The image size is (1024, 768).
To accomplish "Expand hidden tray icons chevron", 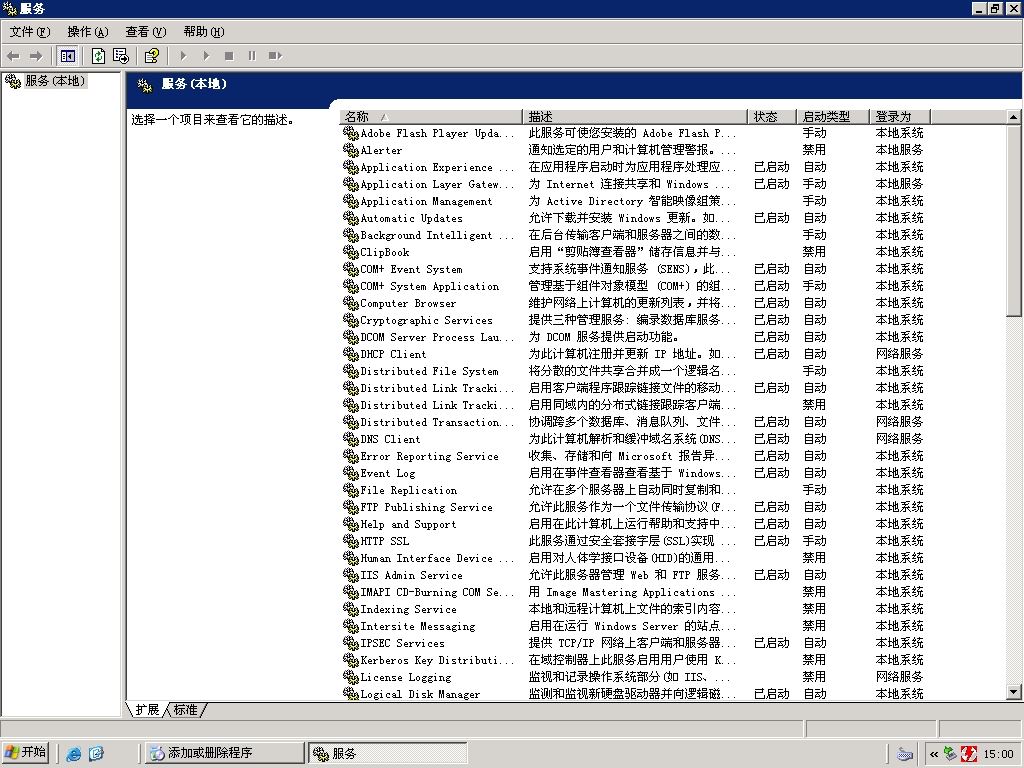I will pos(934,754).
